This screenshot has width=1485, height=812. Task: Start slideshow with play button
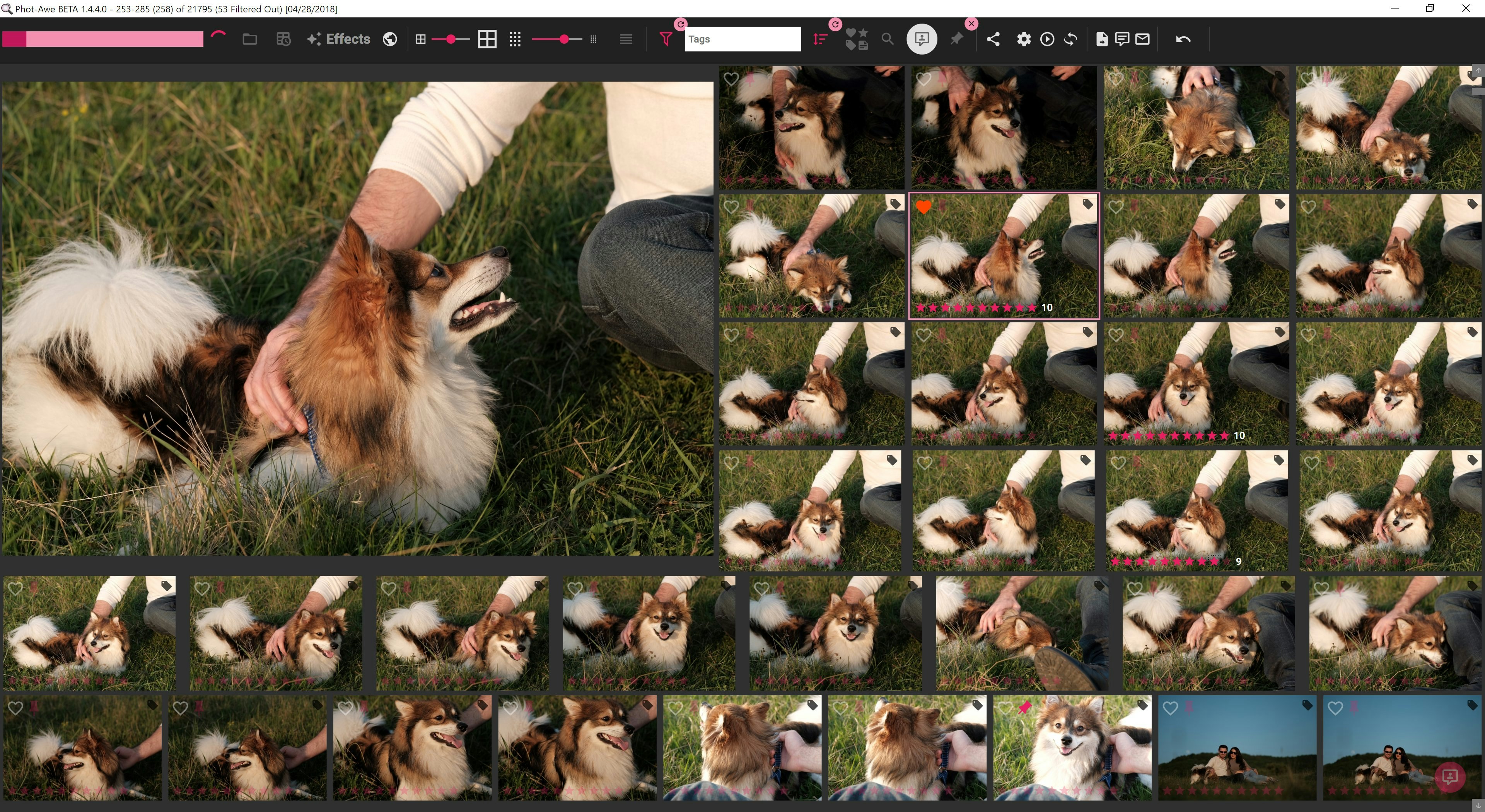(x=1047, y=39)
